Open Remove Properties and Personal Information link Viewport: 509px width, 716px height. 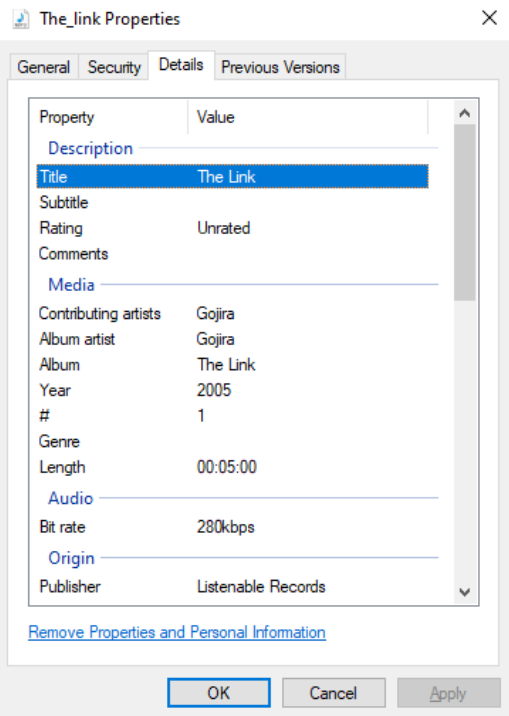[177, 632]
